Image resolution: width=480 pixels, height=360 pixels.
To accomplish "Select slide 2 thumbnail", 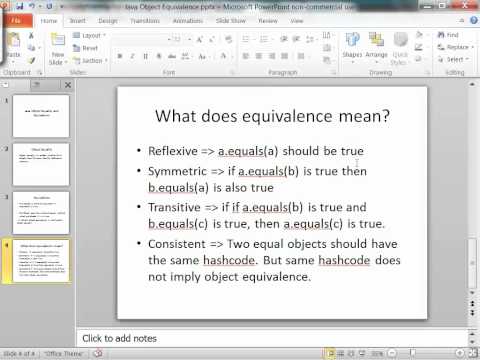I will click(41, 164).
